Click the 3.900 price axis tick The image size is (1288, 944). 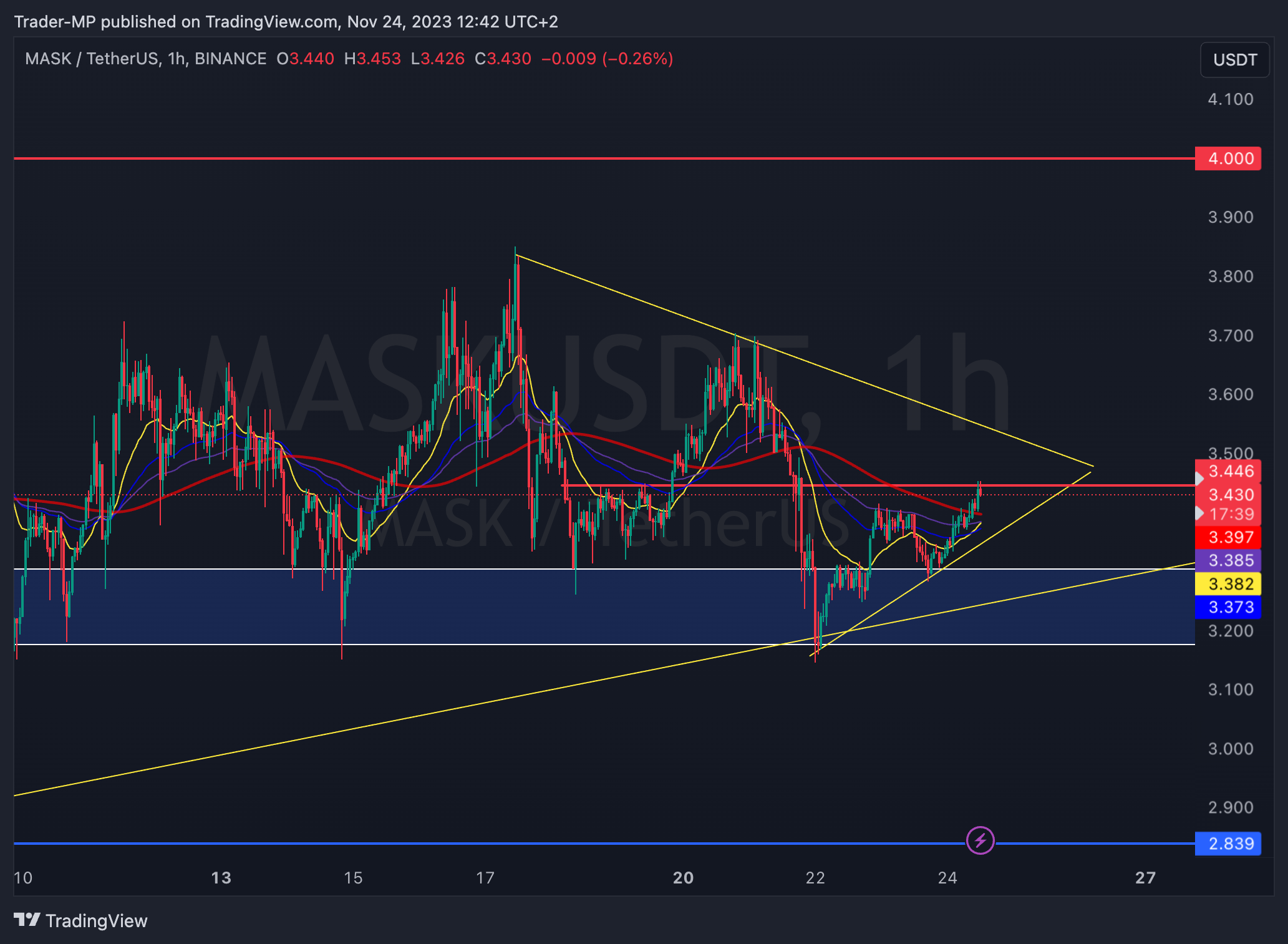coord(1230,217)
